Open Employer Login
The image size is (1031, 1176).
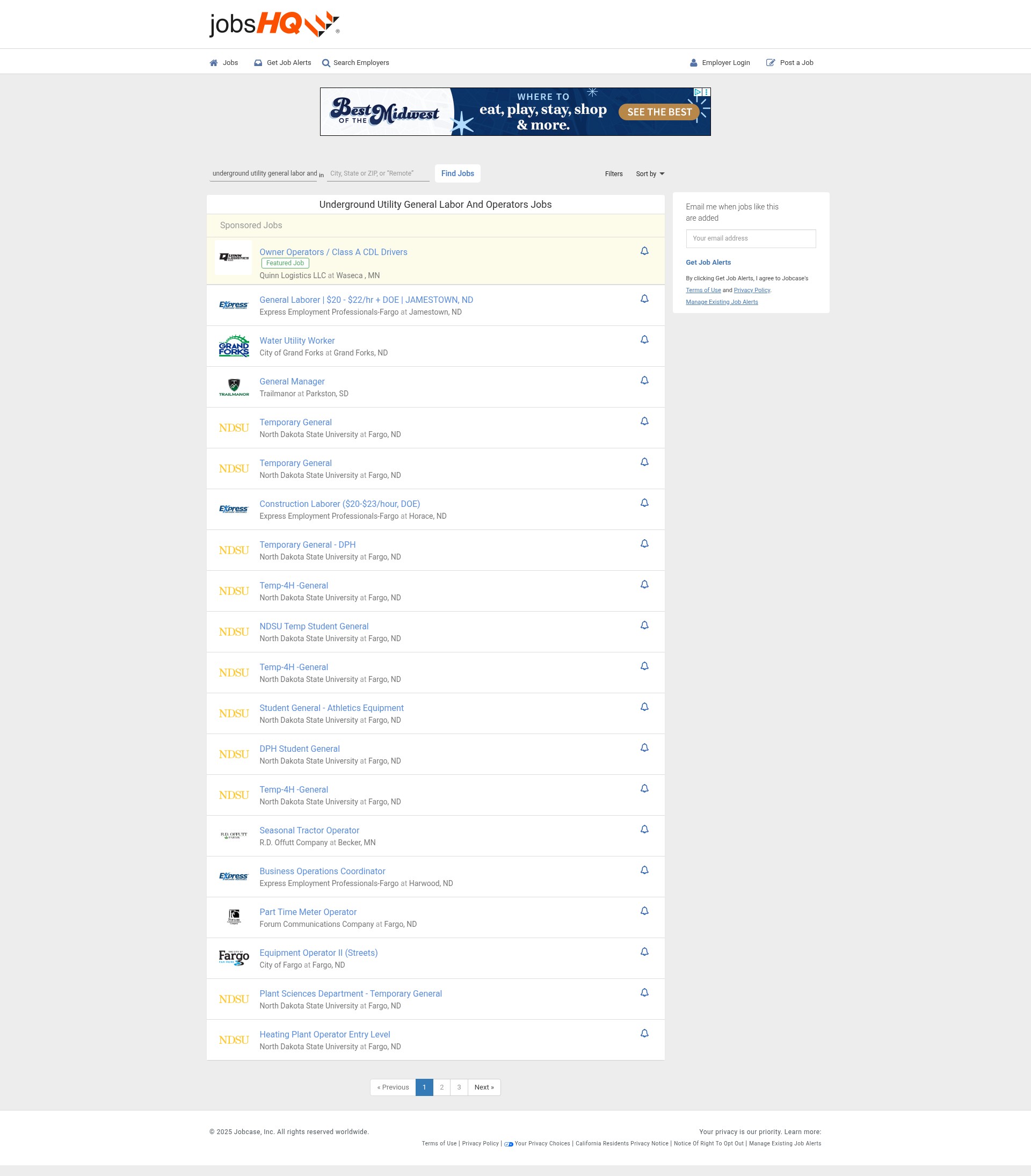pos(720,63)
